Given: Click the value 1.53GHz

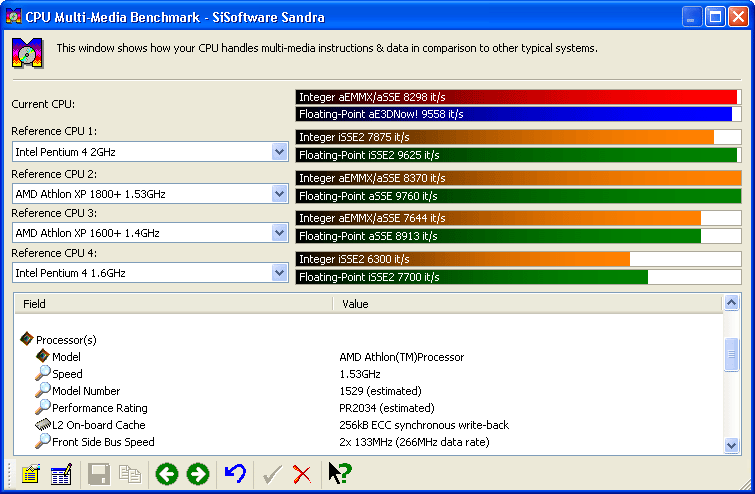Looking at the screenshot, I should (360, 374).
